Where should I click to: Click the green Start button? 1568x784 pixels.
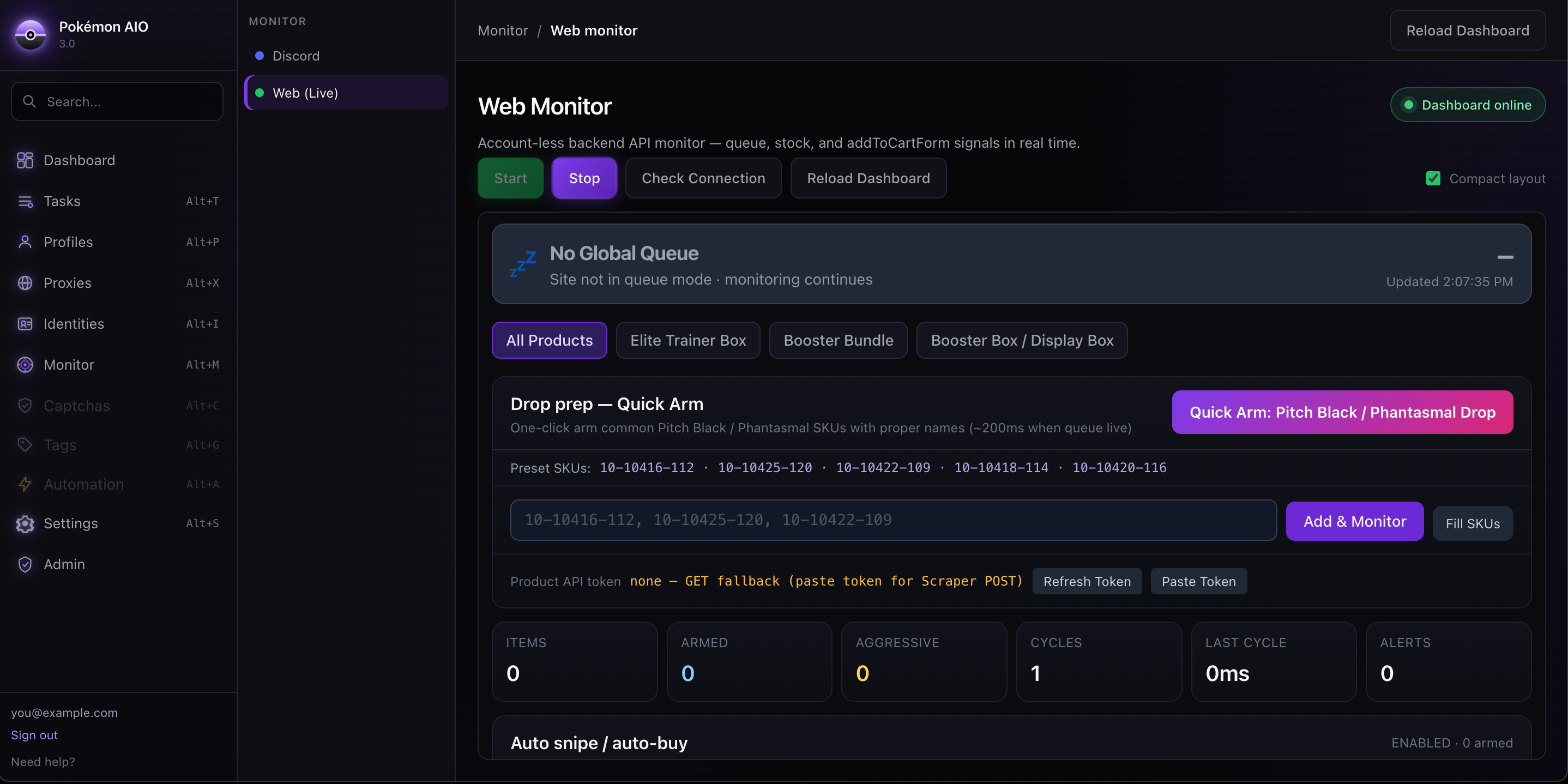tap(510, 178)
